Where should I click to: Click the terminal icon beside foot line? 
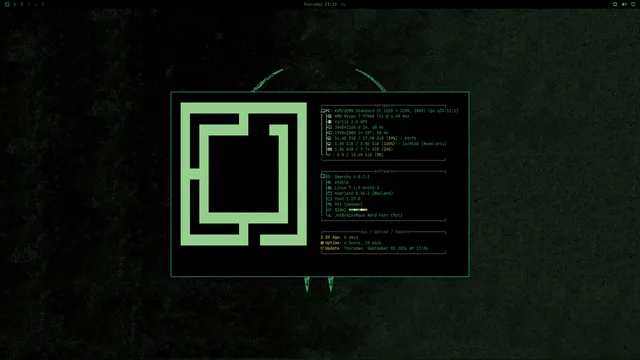[329, 199]
